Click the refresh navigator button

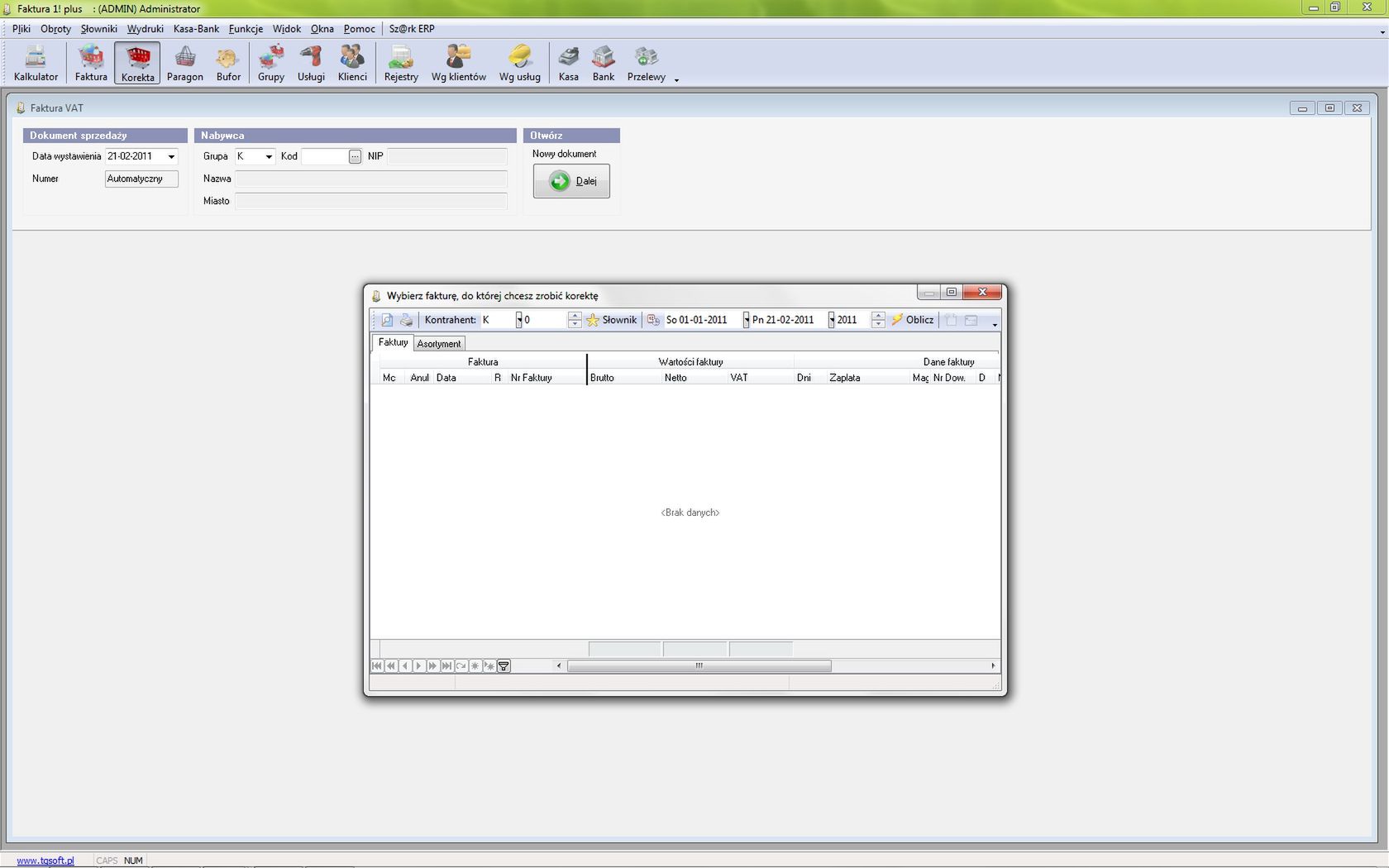461,665
